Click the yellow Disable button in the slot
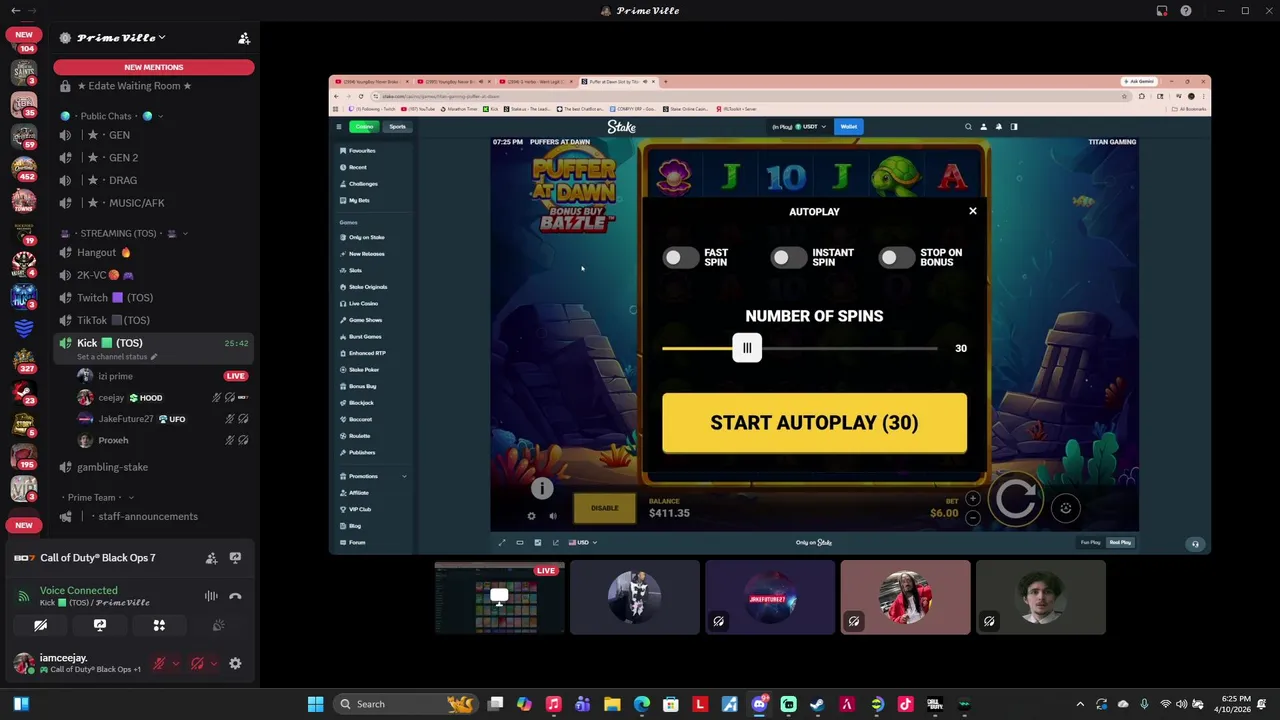1280x720 pixels. pos(604,508)
